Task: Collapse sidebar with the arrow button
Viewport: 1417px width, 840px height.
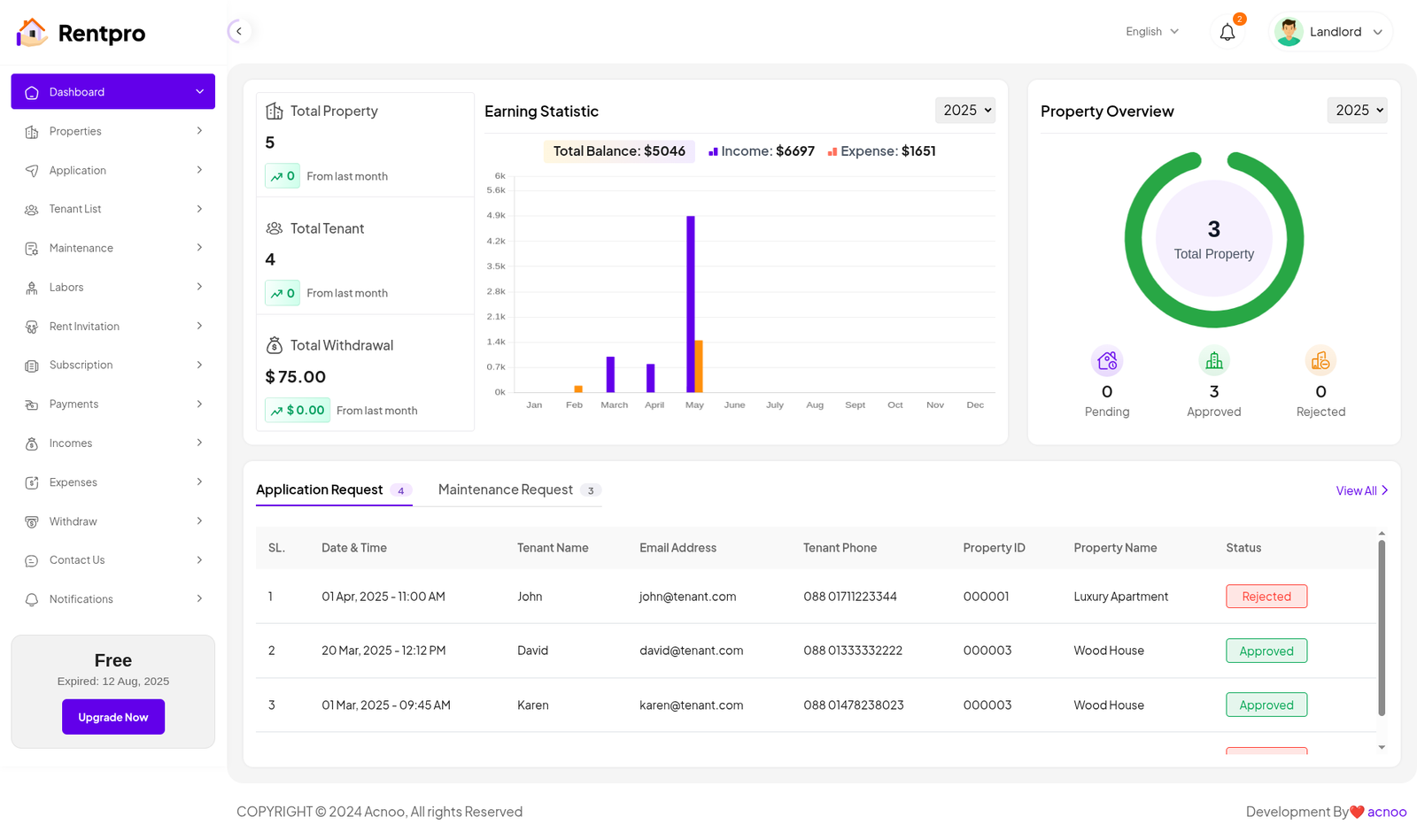Action: (238, 32)
